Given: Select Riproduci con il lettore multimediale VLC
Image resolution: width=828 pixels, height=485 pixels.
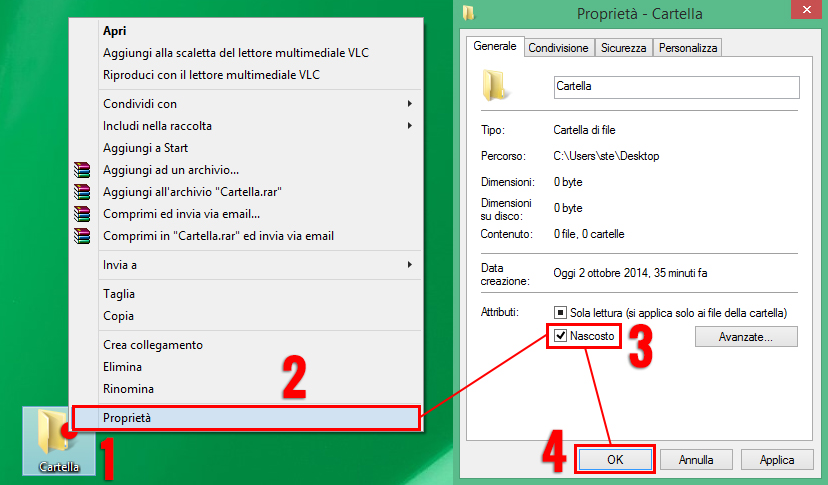Looking at the screenshot, I should (211, 75).
